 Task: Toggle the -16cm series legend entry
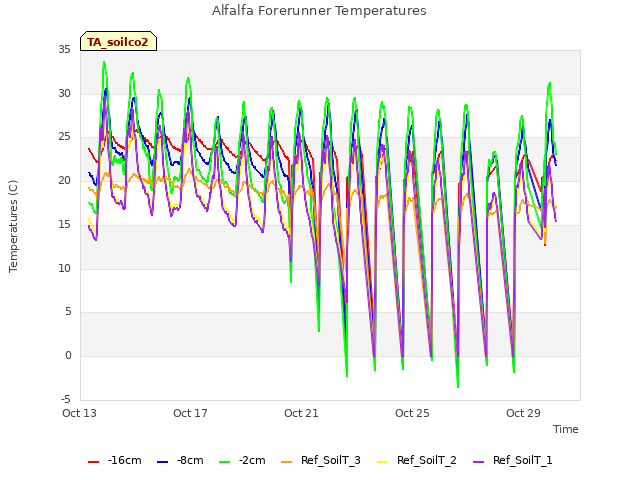point(115,460)
